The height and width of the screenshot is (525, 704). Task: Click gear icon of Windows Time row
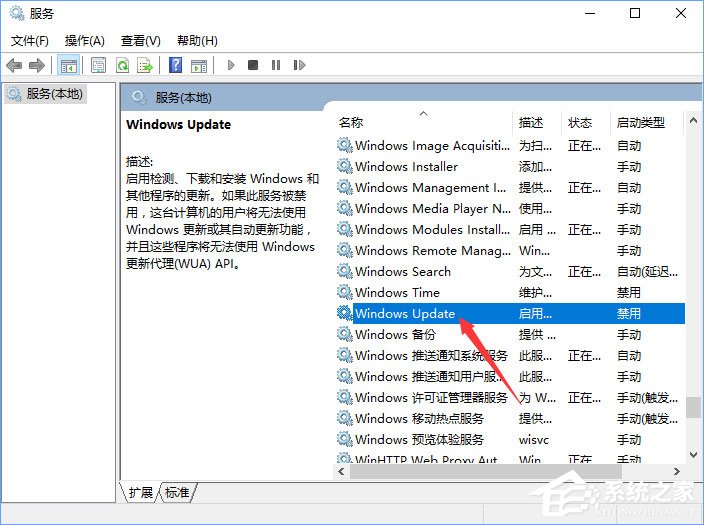click(x=344, y=292)
